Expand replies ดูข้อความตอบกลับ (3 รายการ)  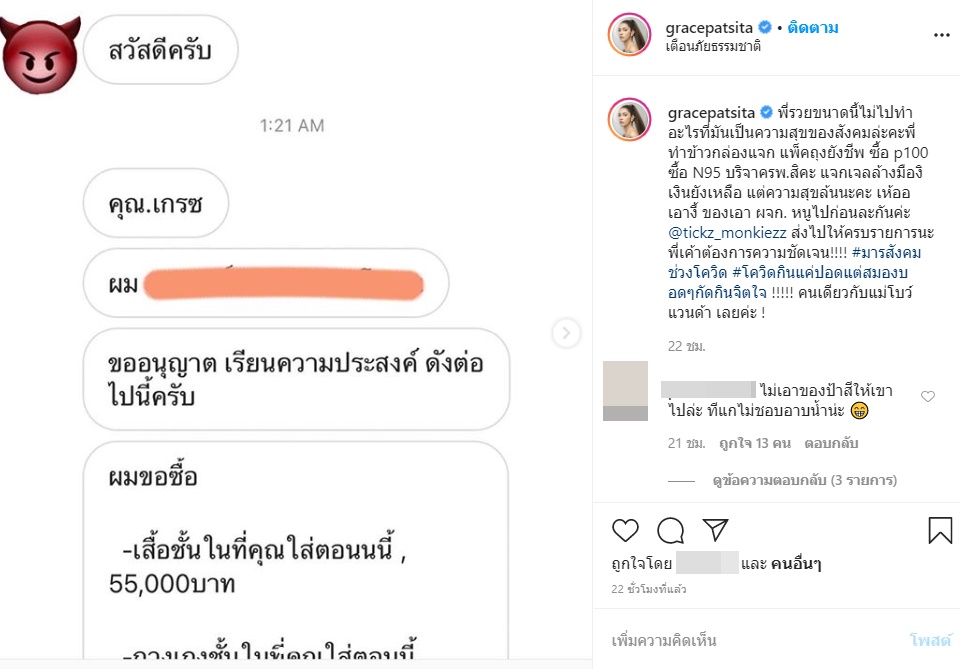coord(804,480)
